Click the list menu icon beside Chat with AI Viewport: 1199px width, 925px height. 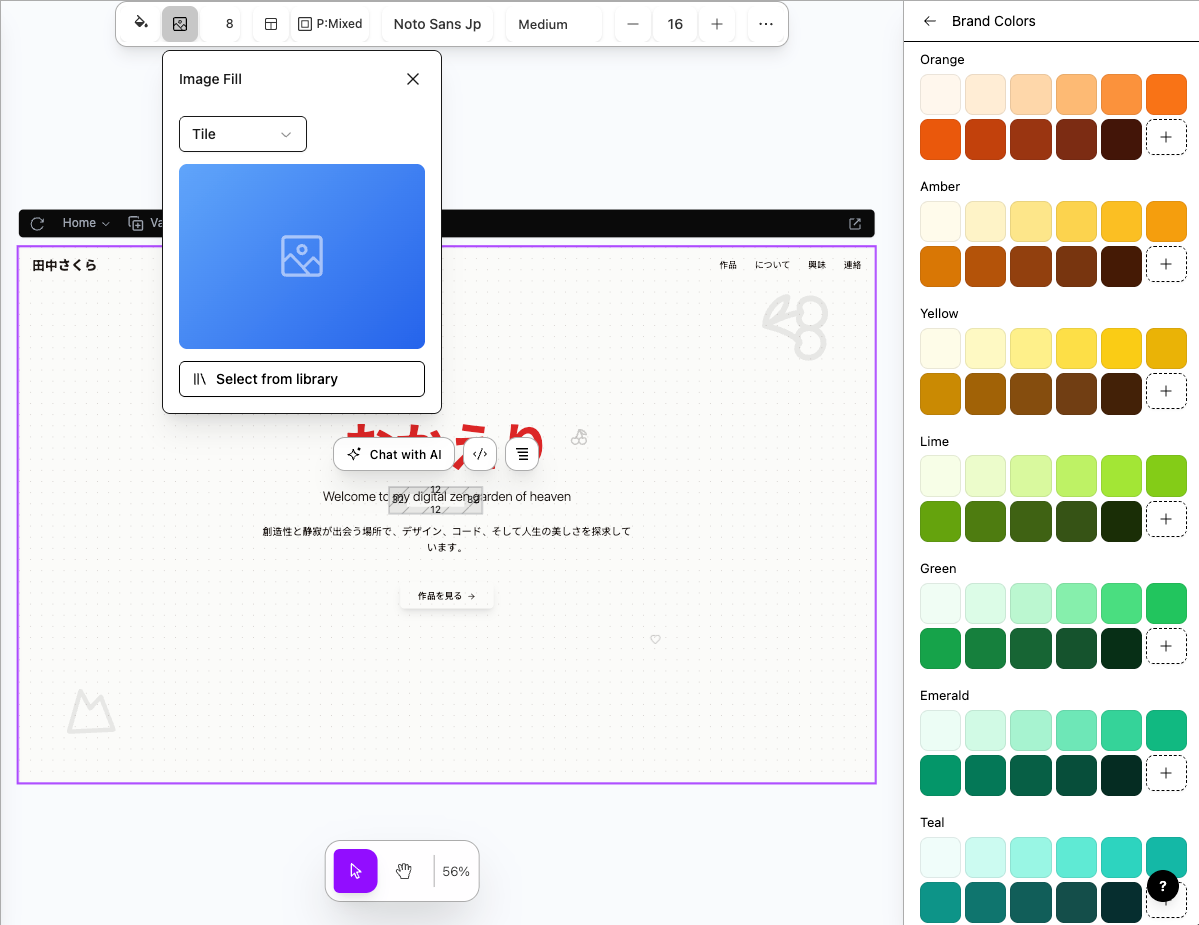[x=521, y=454]
